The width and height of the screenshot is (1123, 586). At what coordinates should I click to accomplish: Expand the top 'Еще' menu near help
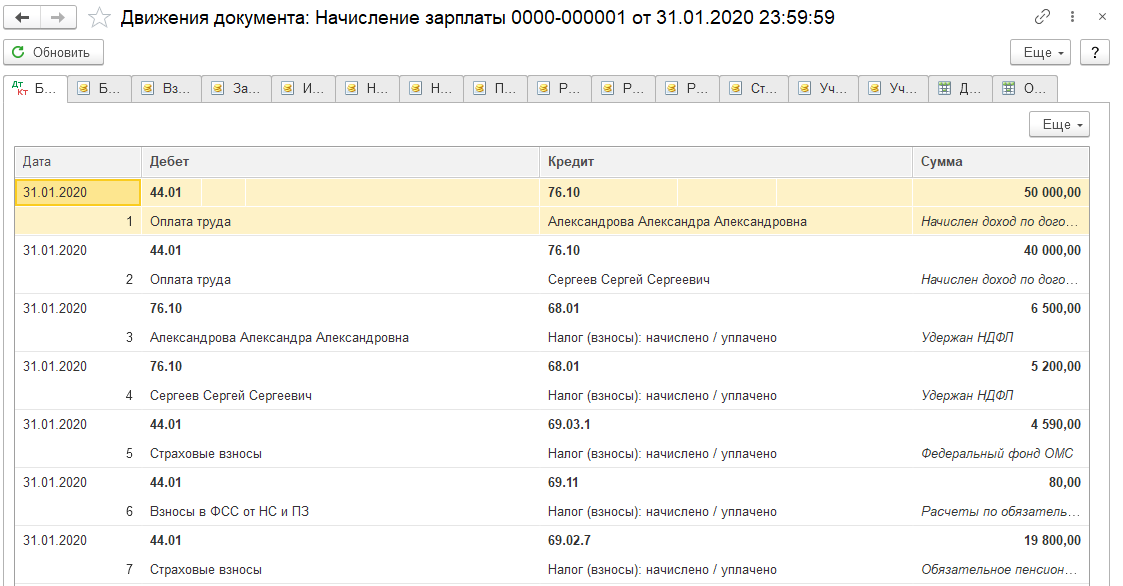point(1043,52)
